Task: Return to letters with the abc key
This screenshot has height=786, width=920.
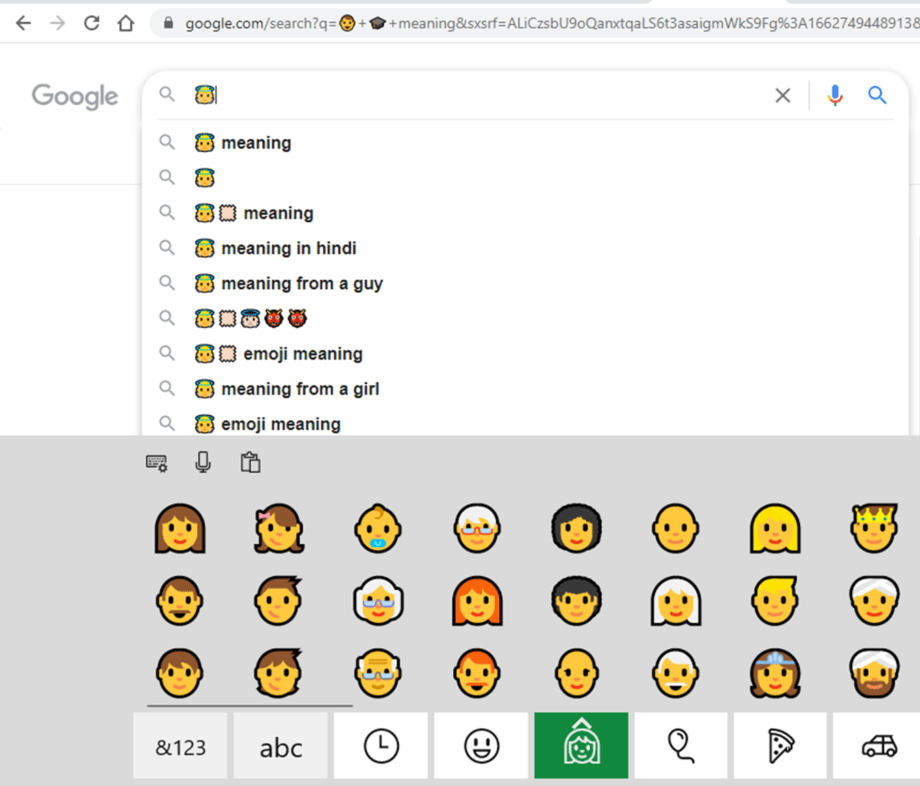Action: (x=280, y=745)
